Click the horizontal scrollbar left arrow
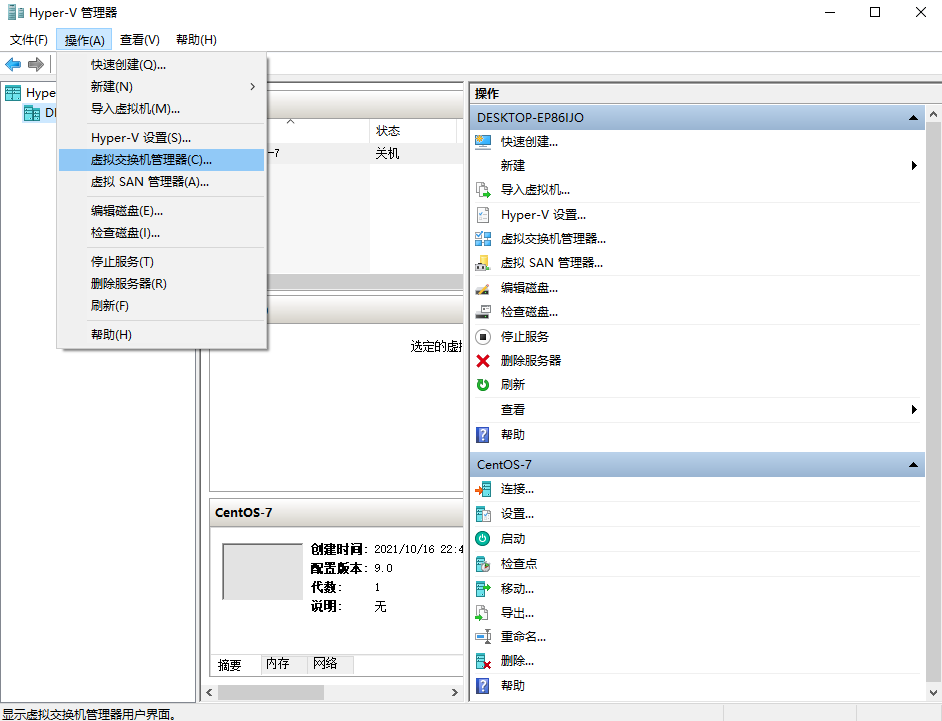Viewport: 942px width, 721px height. (x=210, y=693)
